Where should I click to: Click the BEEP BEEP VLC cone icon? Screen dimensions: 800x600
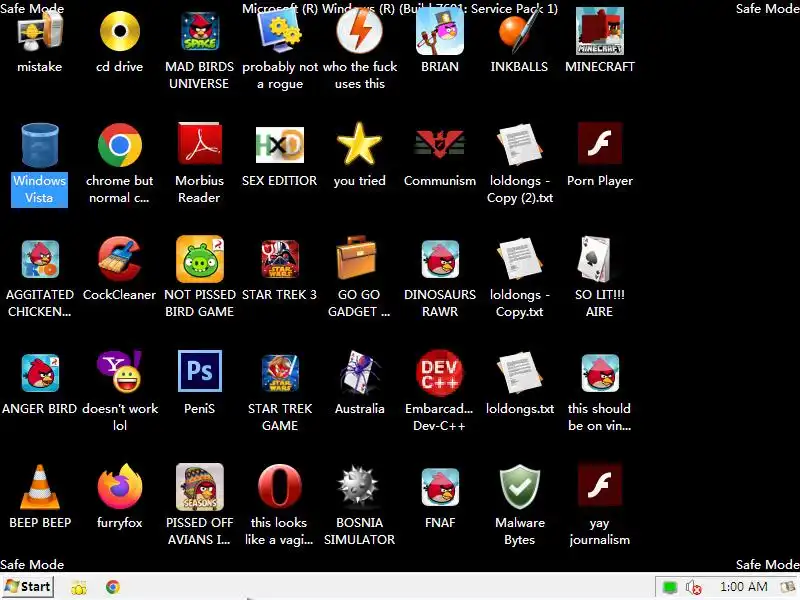pyautogui.click(x=40, y=487)
